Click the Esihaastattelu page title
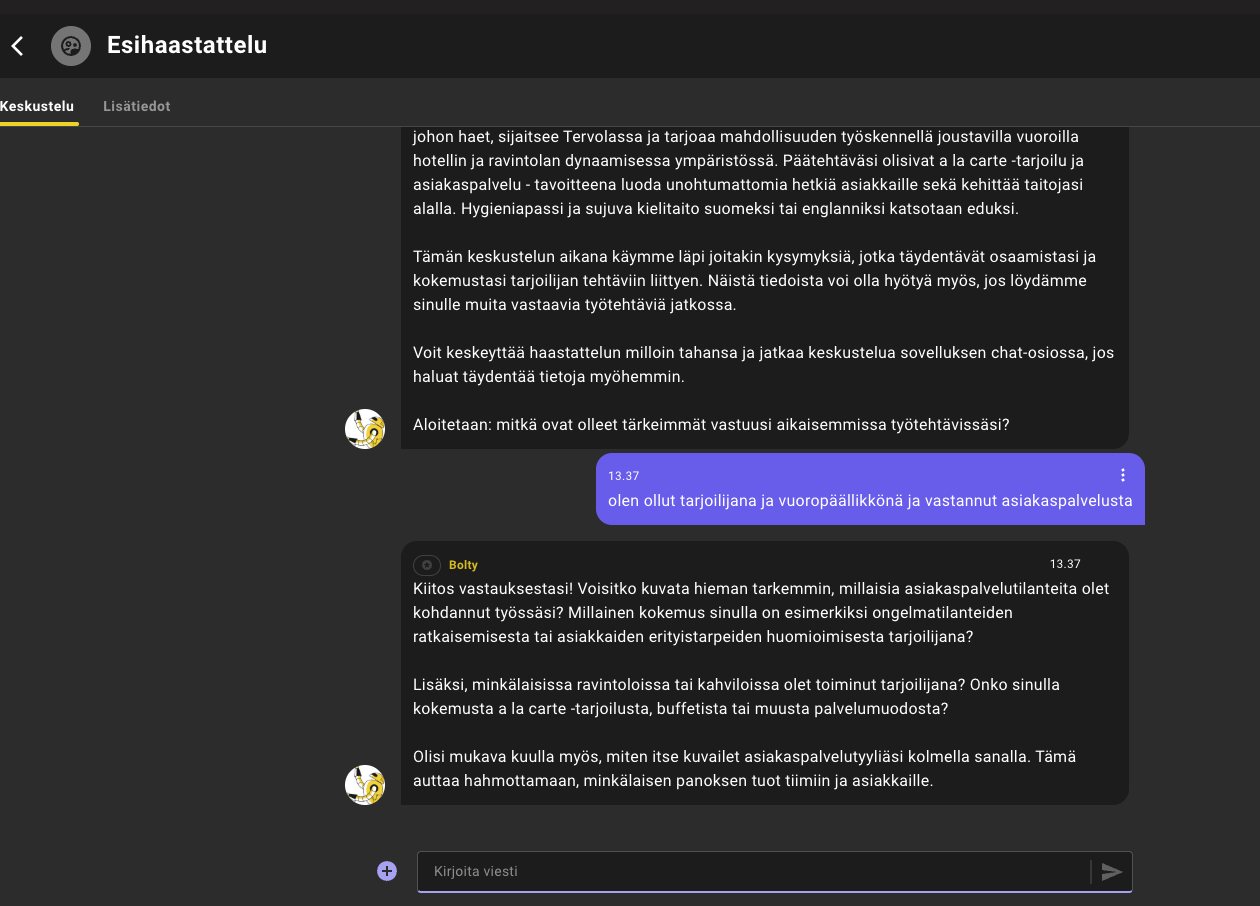1260x906 pixels. [x=187, y=45]
